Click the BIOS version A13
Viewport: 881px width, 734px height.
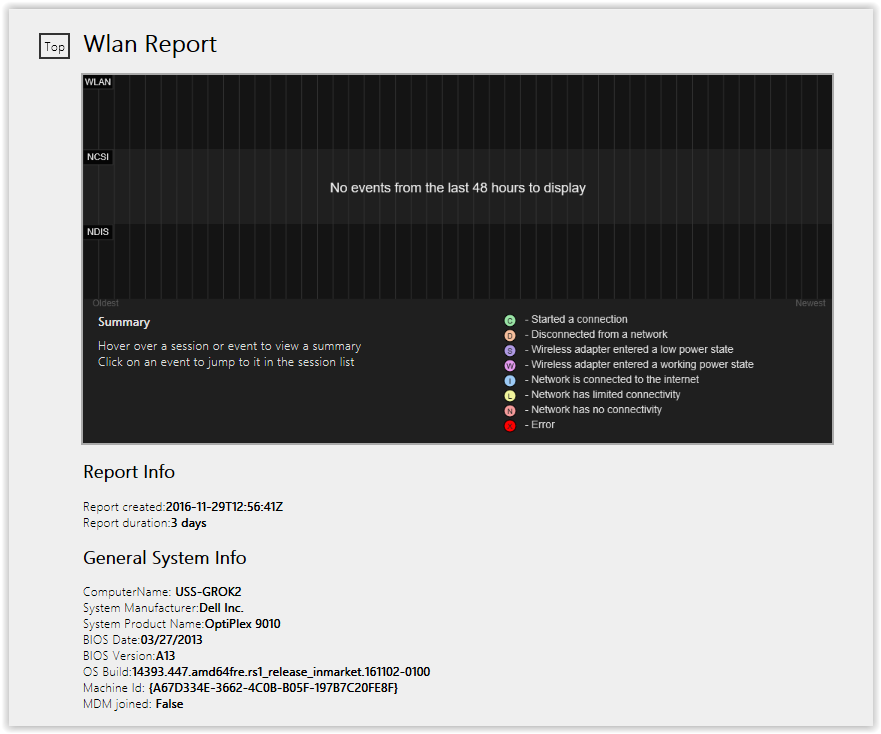click(x=165, y=656)
